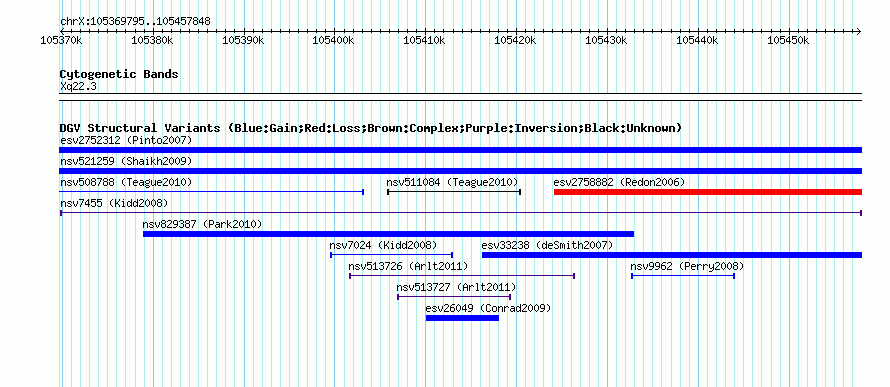Click the chrX:105369795..105457848 region label

pyautogui.click(x=135, y=22)
